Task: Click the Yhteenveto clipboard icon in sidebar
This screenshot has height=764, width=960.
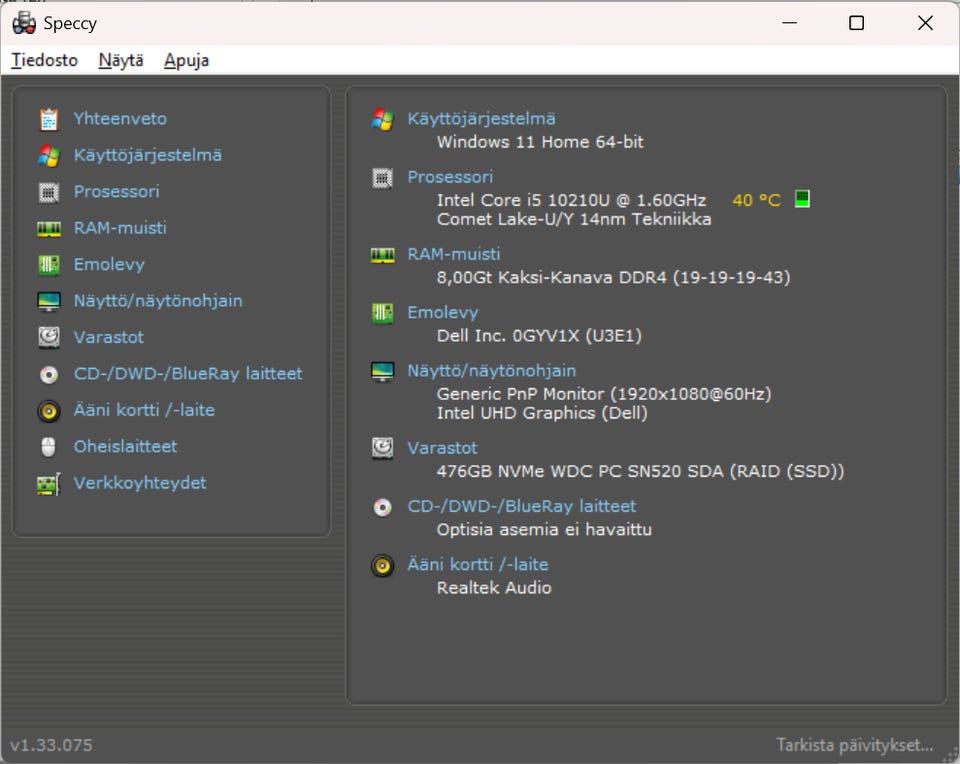Action: point(48,119)
